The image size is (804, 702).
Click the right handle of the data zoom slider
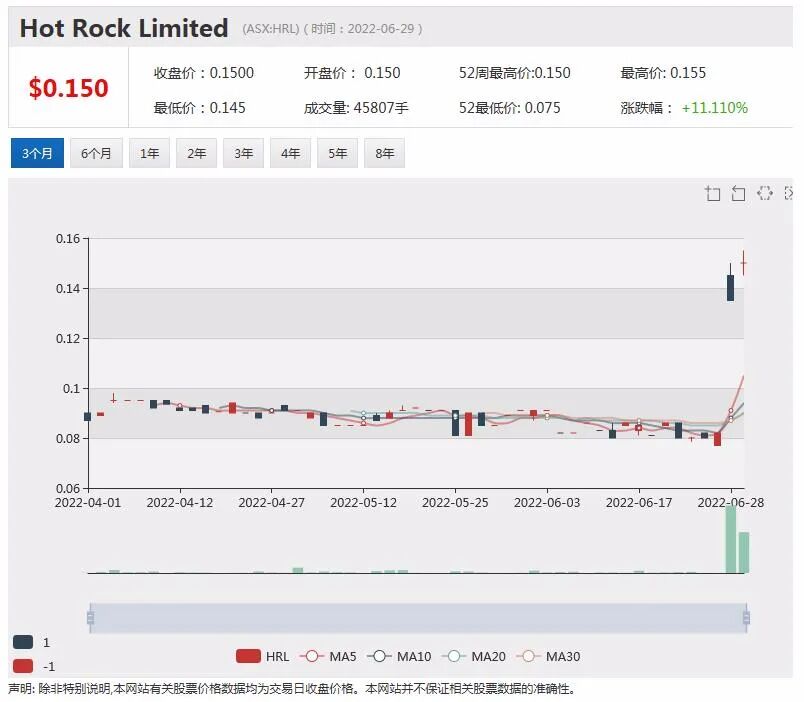746,618
